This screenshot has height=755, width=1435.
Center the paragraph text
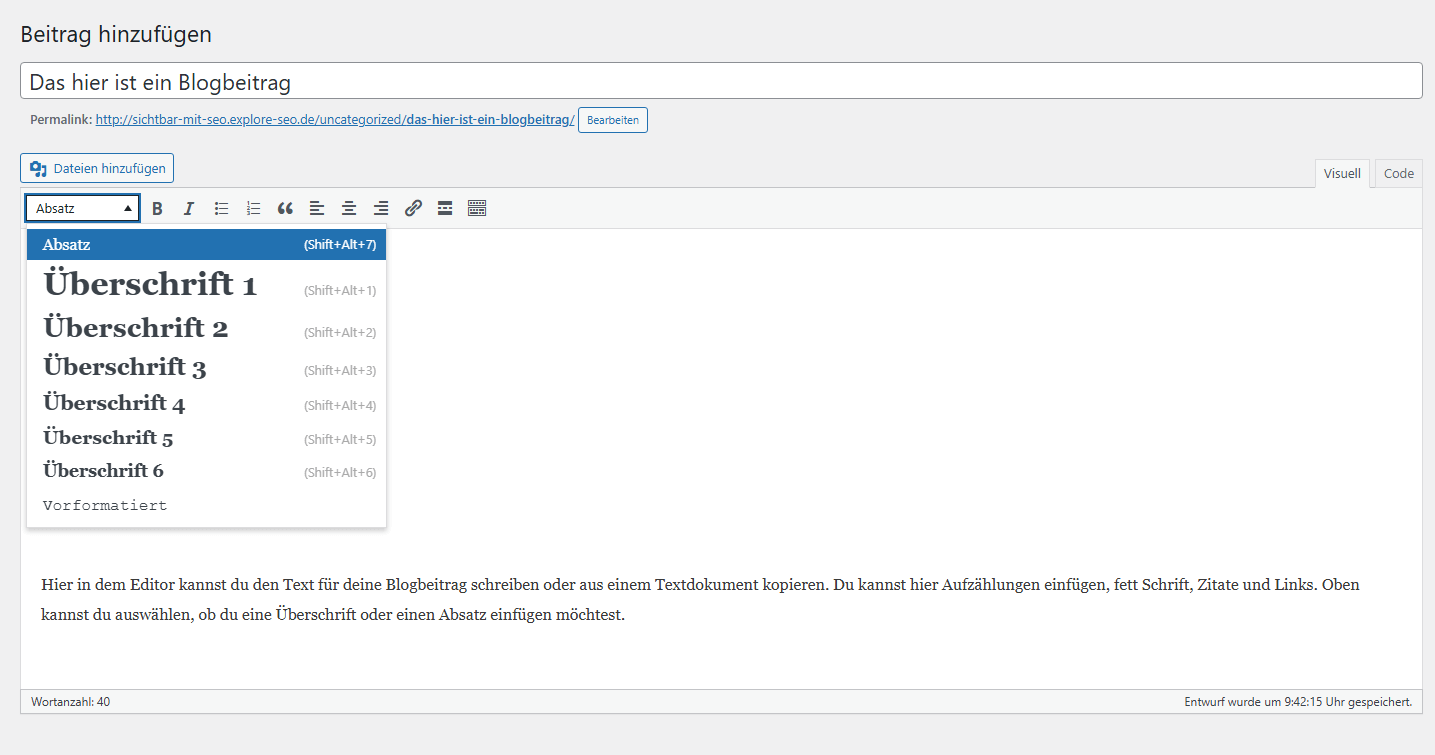pos(349,208)
